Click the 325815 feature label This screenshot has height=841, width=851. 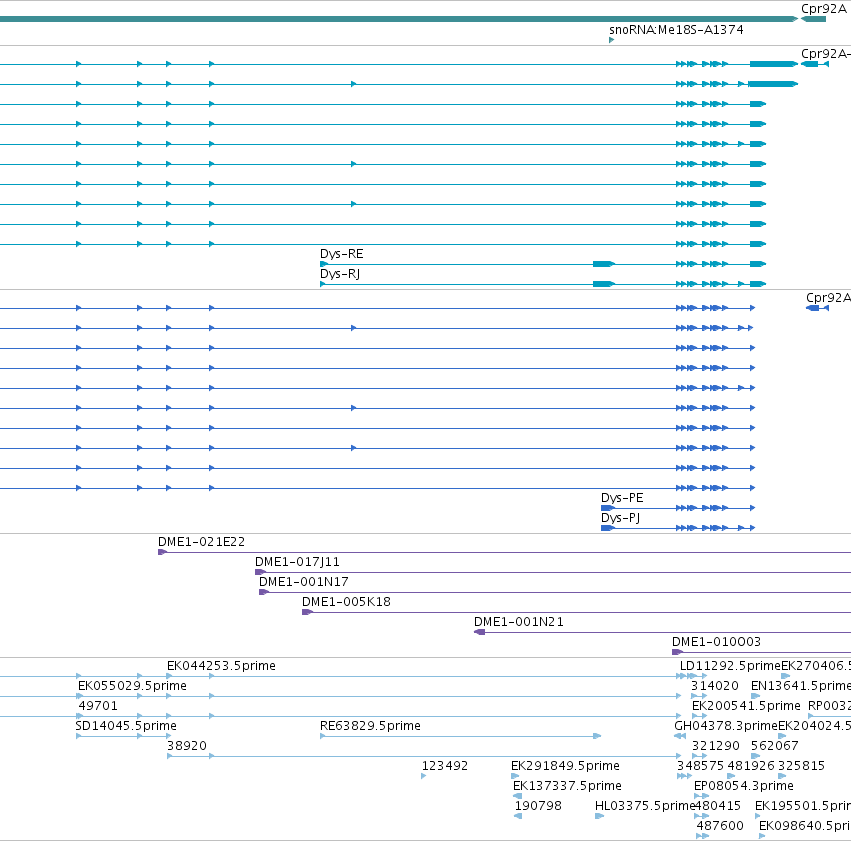point(802,766)
